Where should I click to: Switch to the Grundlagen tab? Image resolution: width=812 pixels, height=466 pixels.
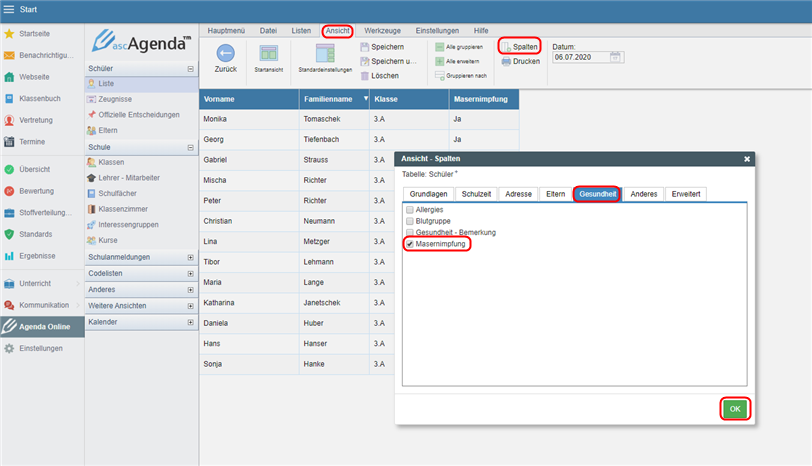[x=428, y=194]
